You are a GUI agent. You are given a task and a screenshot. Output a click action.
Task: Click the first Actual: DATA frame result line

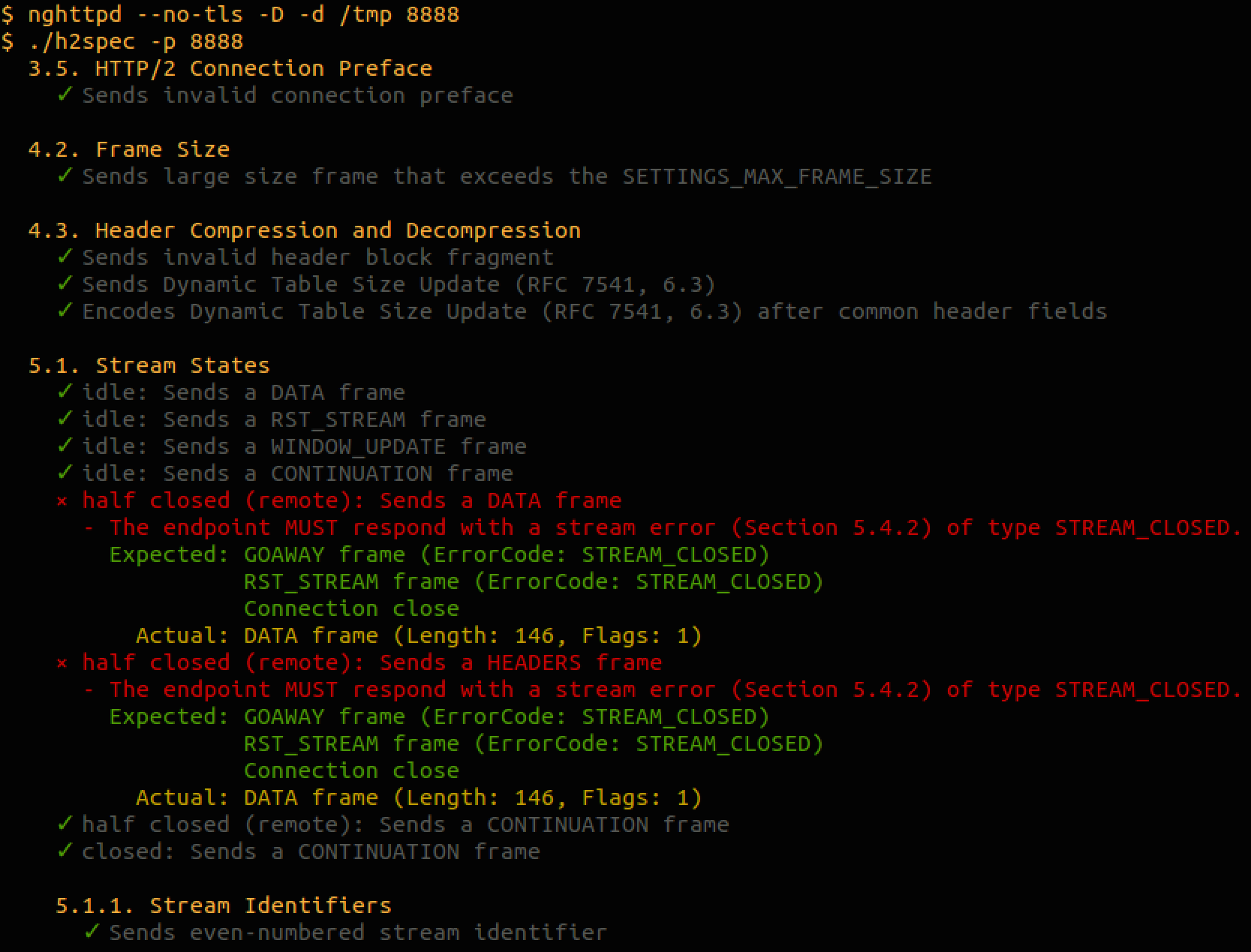coord(419,636)
